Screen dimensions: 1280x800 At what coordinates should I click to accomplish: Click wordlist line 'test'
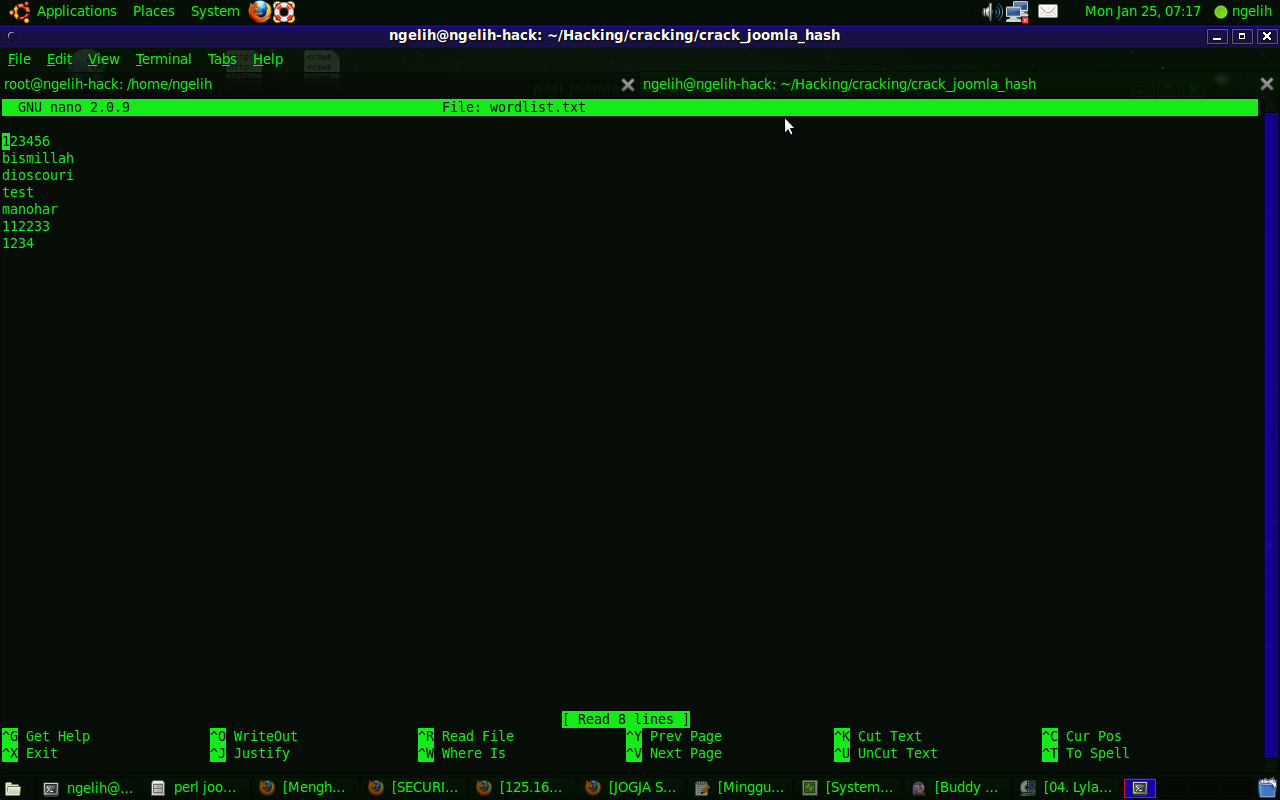pos(18,192)
